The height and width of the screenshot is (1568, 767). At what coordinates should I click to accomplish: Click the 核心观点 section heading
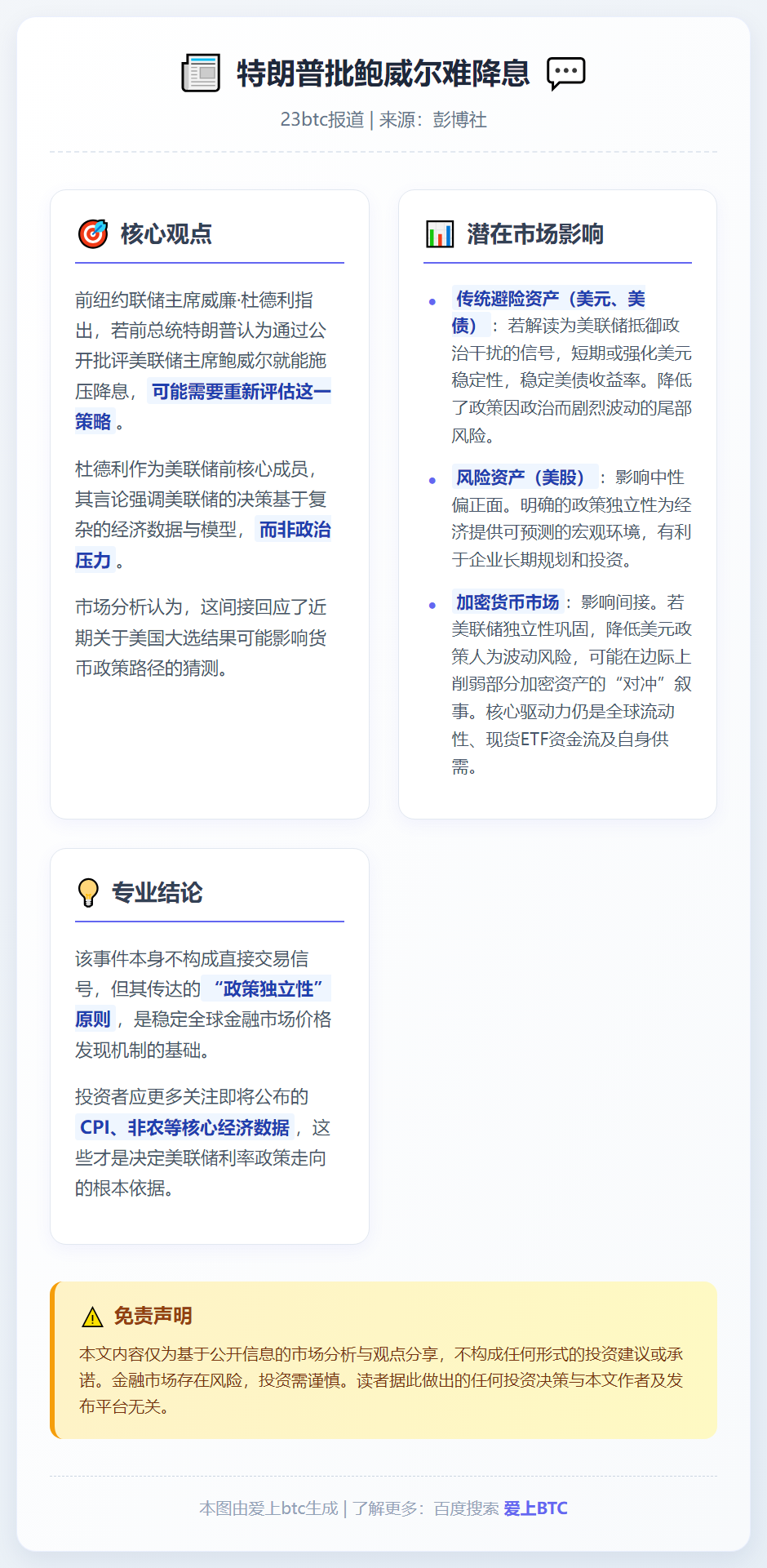click(166, 234)
